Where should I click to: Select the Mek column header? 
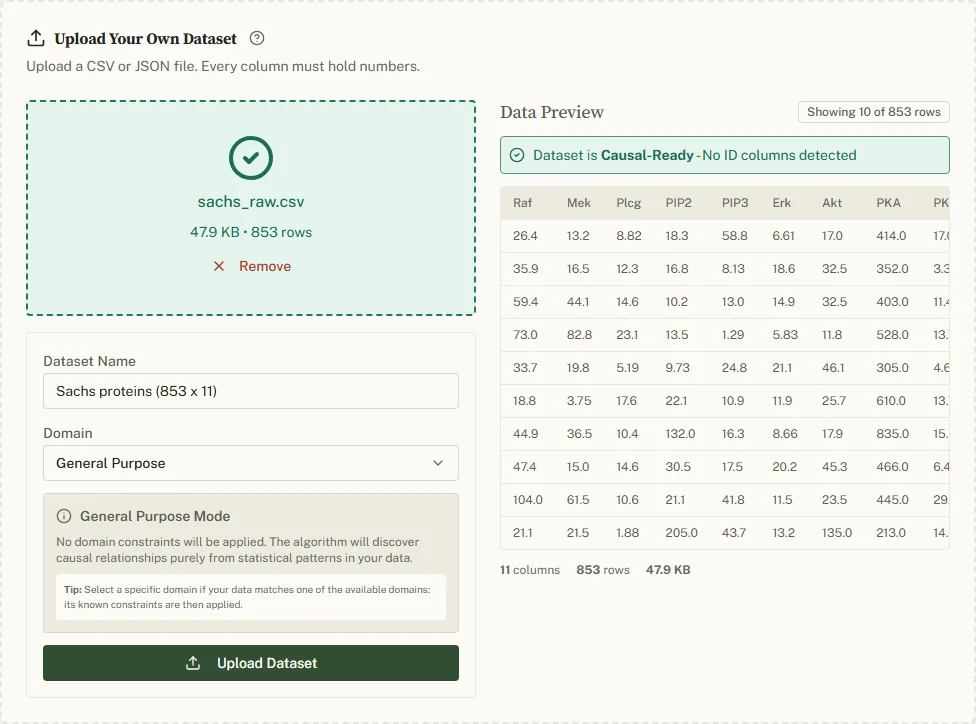tap(579, 203)
